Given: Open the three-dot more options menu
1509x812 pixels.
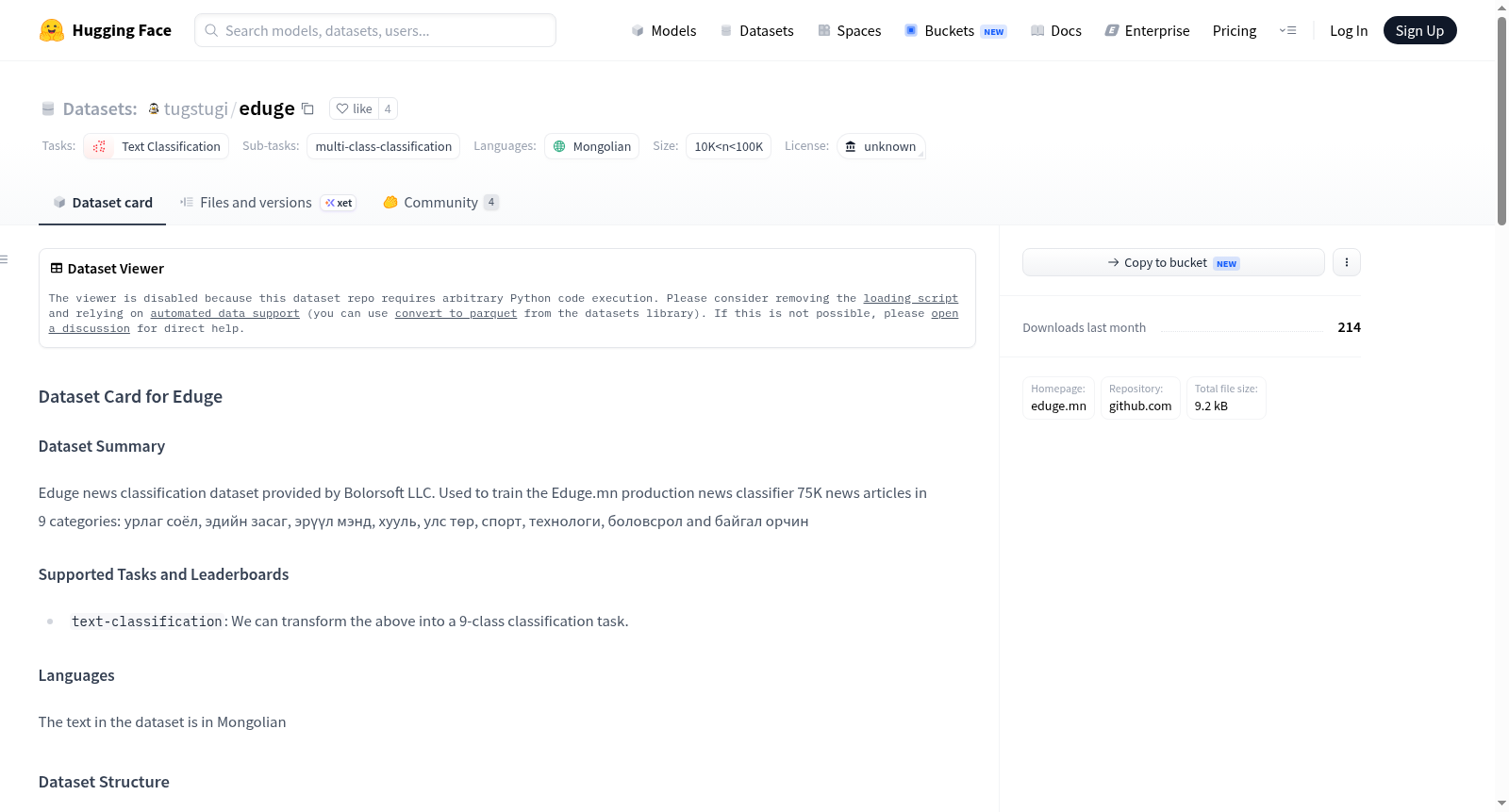Looking at the screenshot, I should pos(1347,262).
